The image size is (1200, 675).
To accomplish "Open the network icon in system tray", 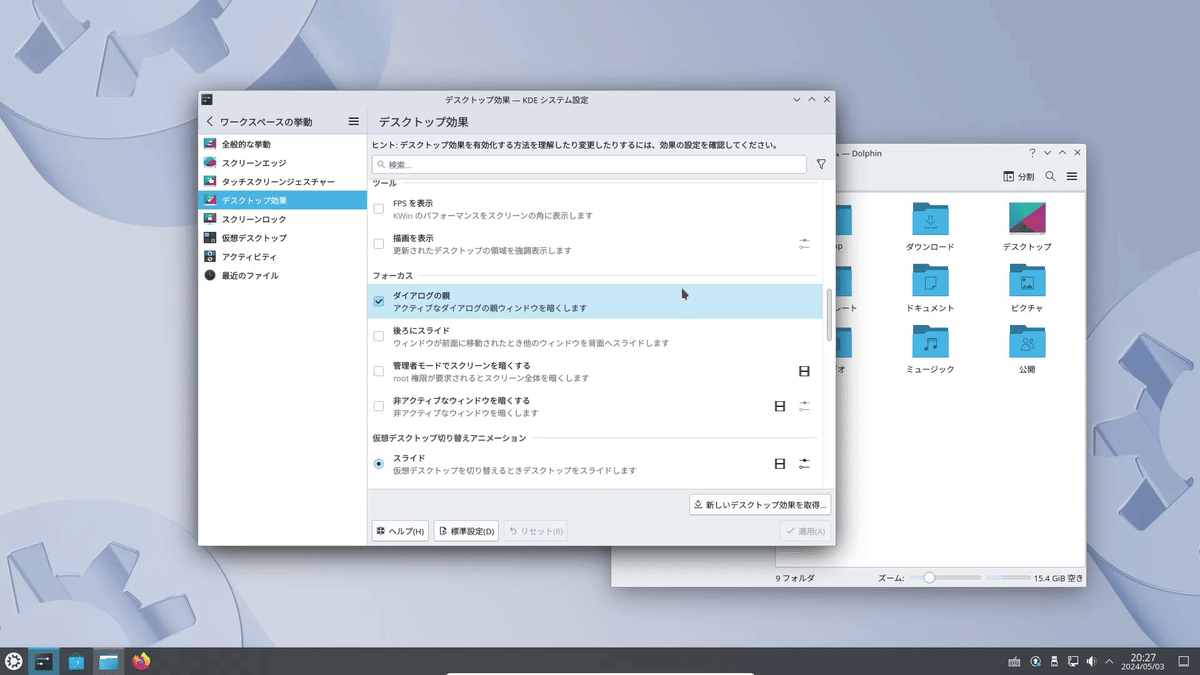I will 1072,661.
